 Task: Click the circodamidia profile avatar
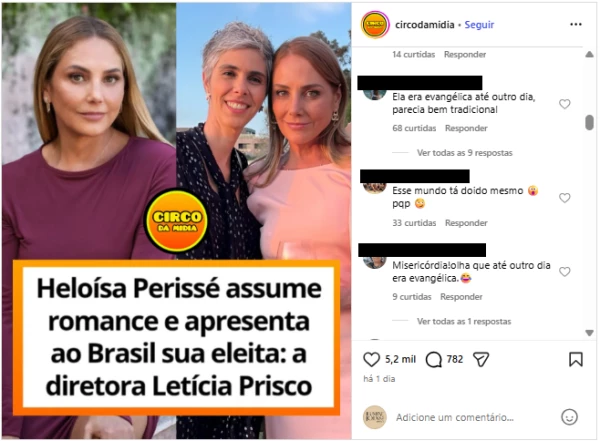click(375, 25)
